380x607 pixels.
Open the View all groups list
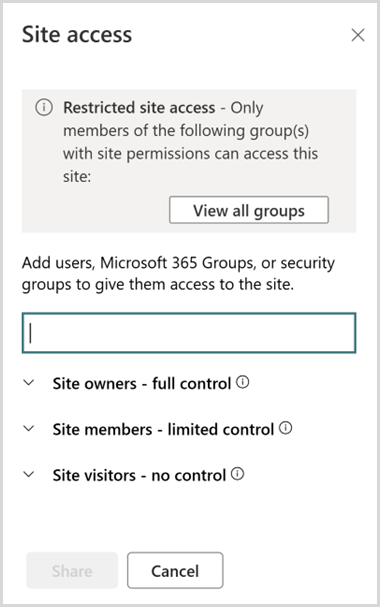pos(249,210)
